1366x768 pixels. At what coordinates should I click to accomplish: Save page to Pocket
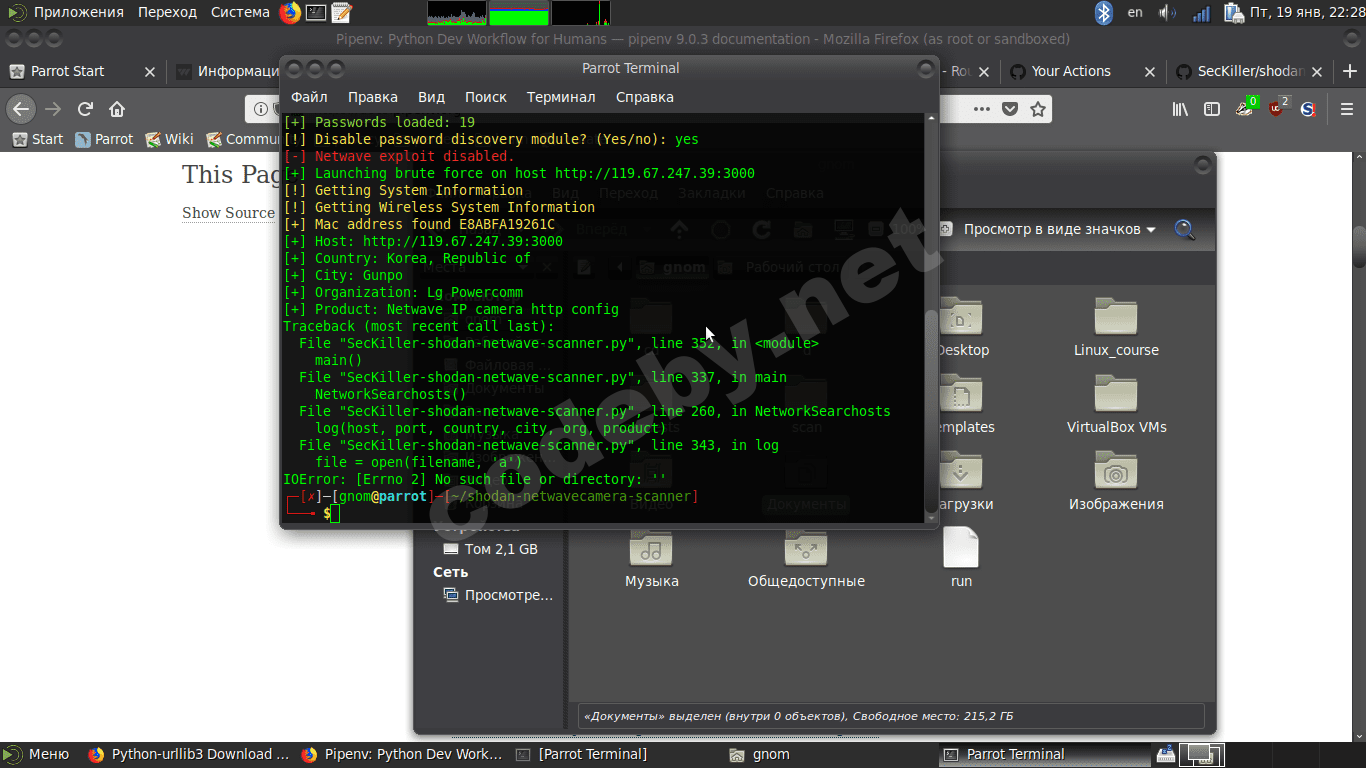click(1010, 108)
